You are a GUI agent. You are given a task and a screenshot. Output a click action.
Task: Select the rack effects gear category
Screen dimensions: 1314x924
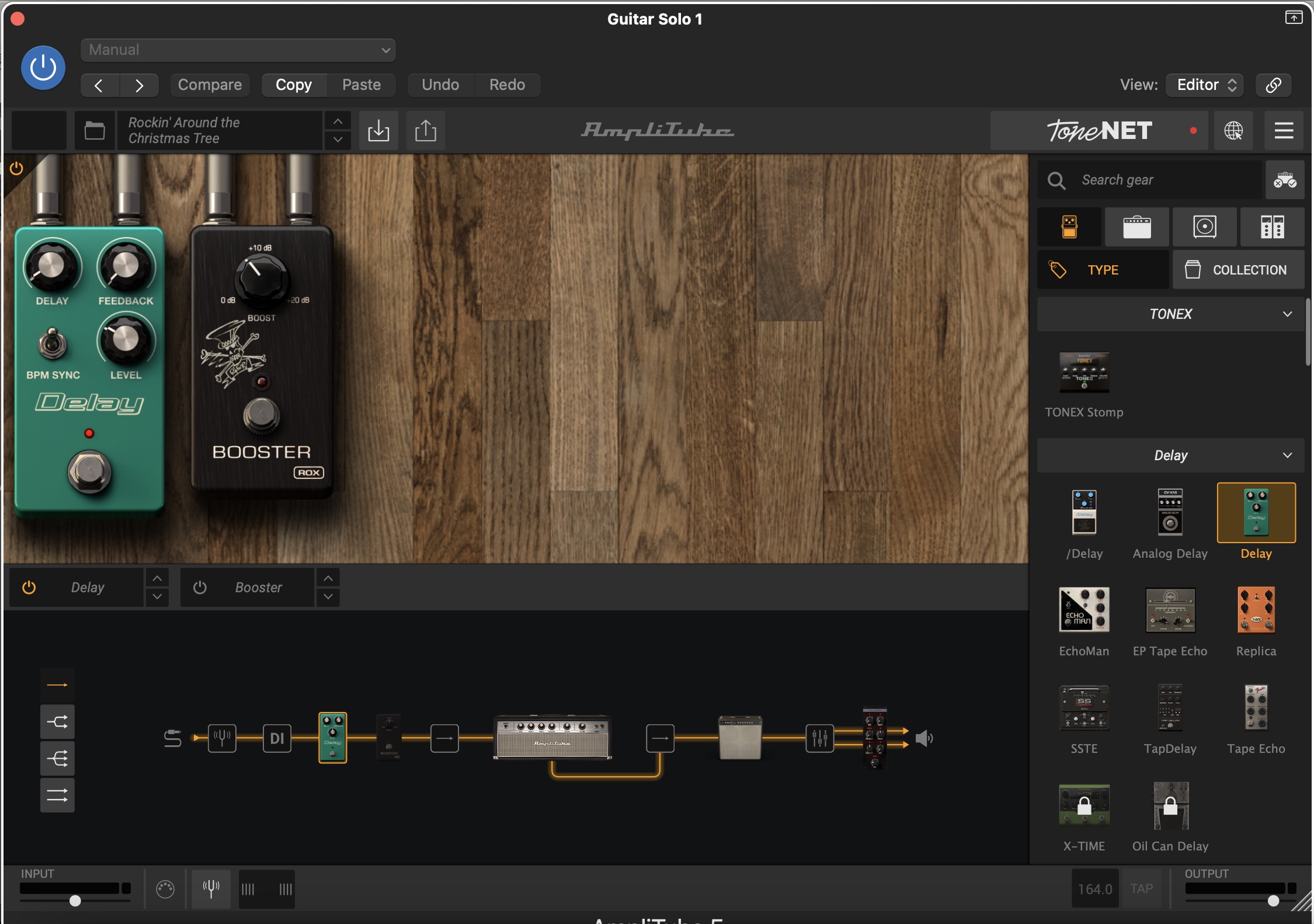click(x=1272, y=227)
